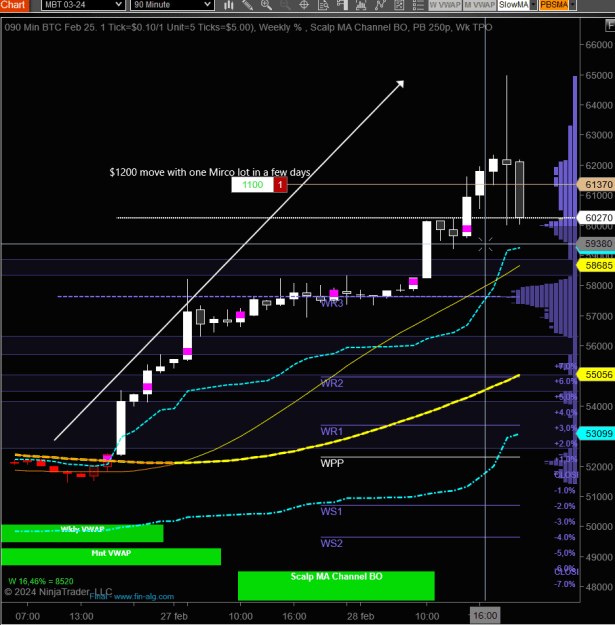Viewport: 615px width, 625px height.
Task: Toggle the orange PBSMA button
Action: click(x=554, y=5)
